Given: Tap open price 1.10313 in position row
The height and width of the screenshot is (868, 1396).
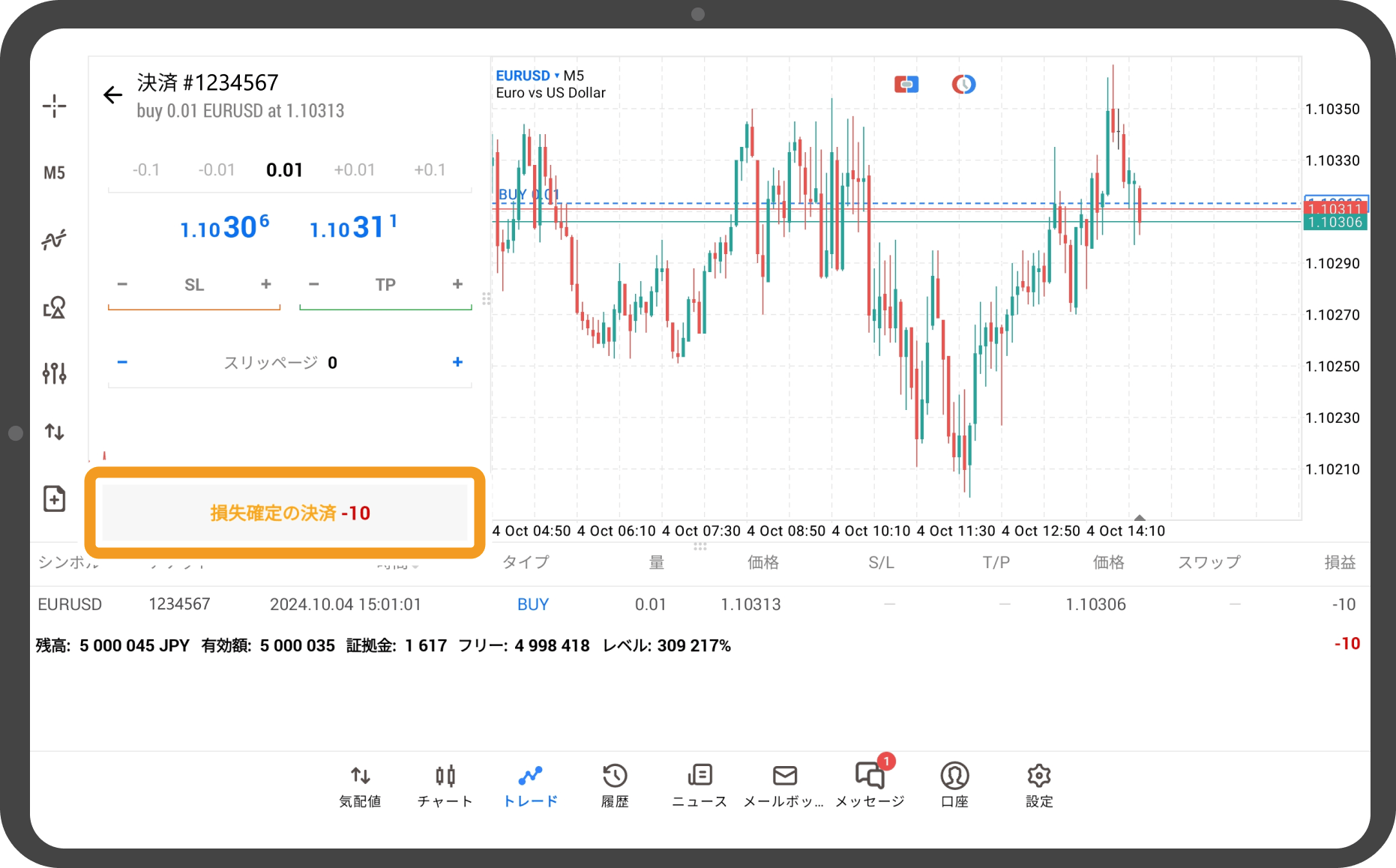Looking at the screenshot, I should (x=750, y=604).
